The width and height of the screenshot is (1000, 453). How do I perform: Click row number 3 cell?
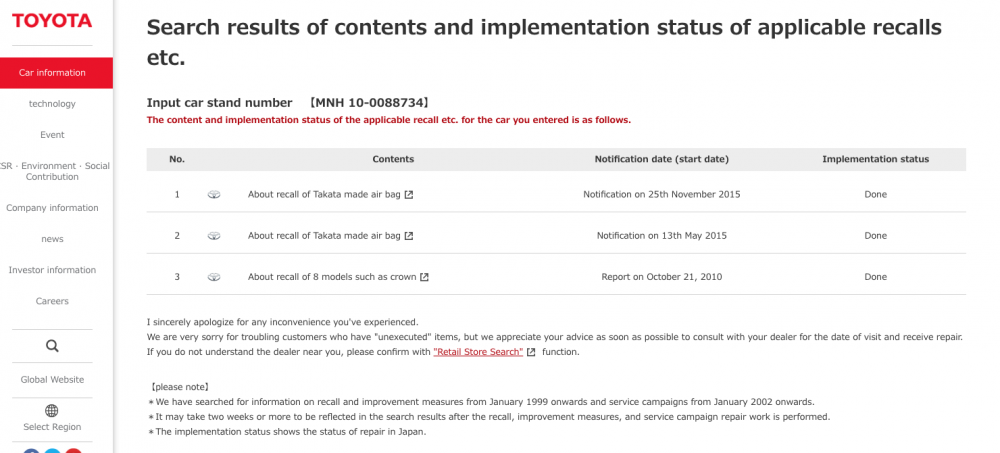click(177, 278)
